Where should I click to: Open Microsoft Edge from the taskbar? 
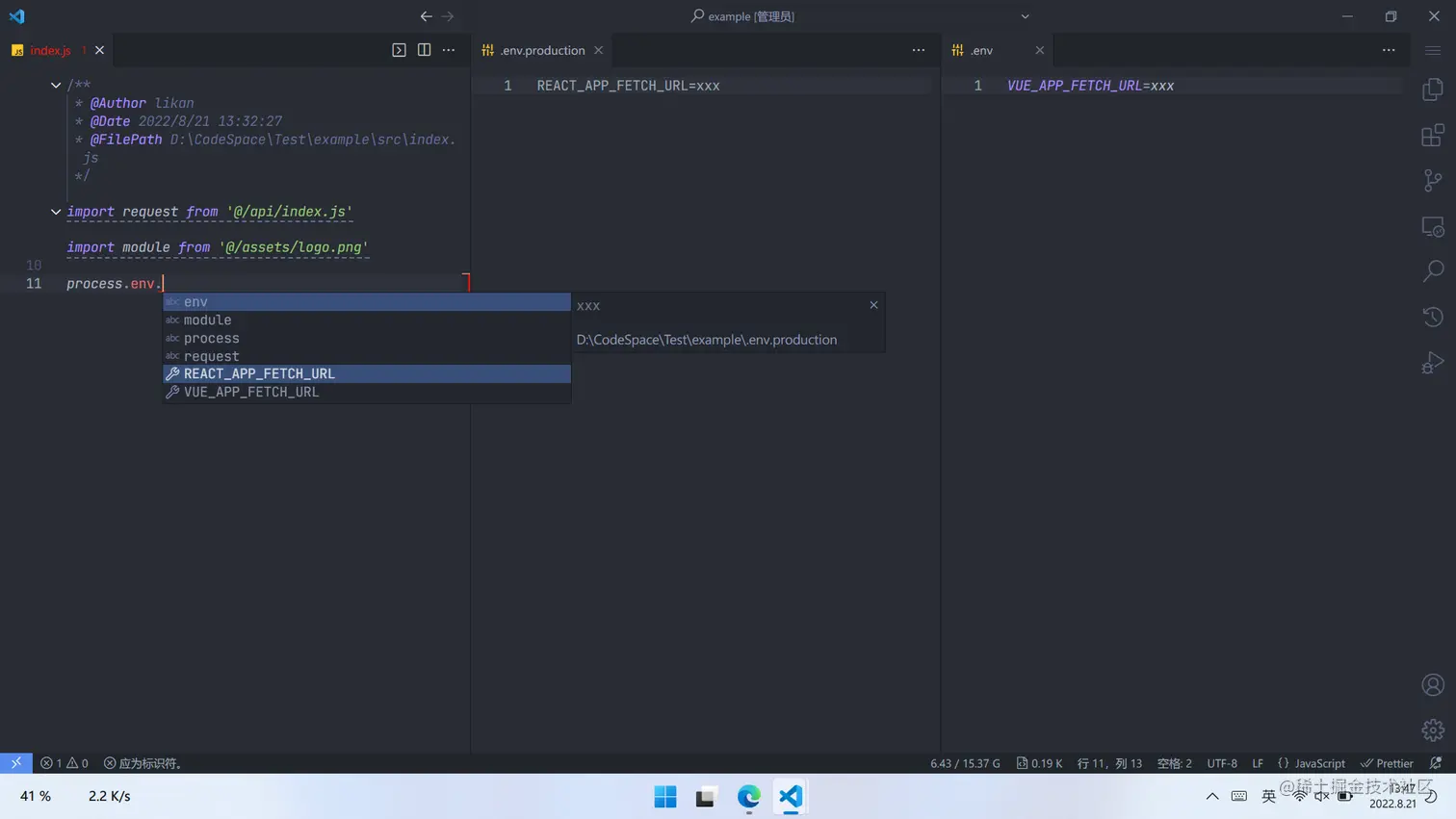click(x=749, y=797)
